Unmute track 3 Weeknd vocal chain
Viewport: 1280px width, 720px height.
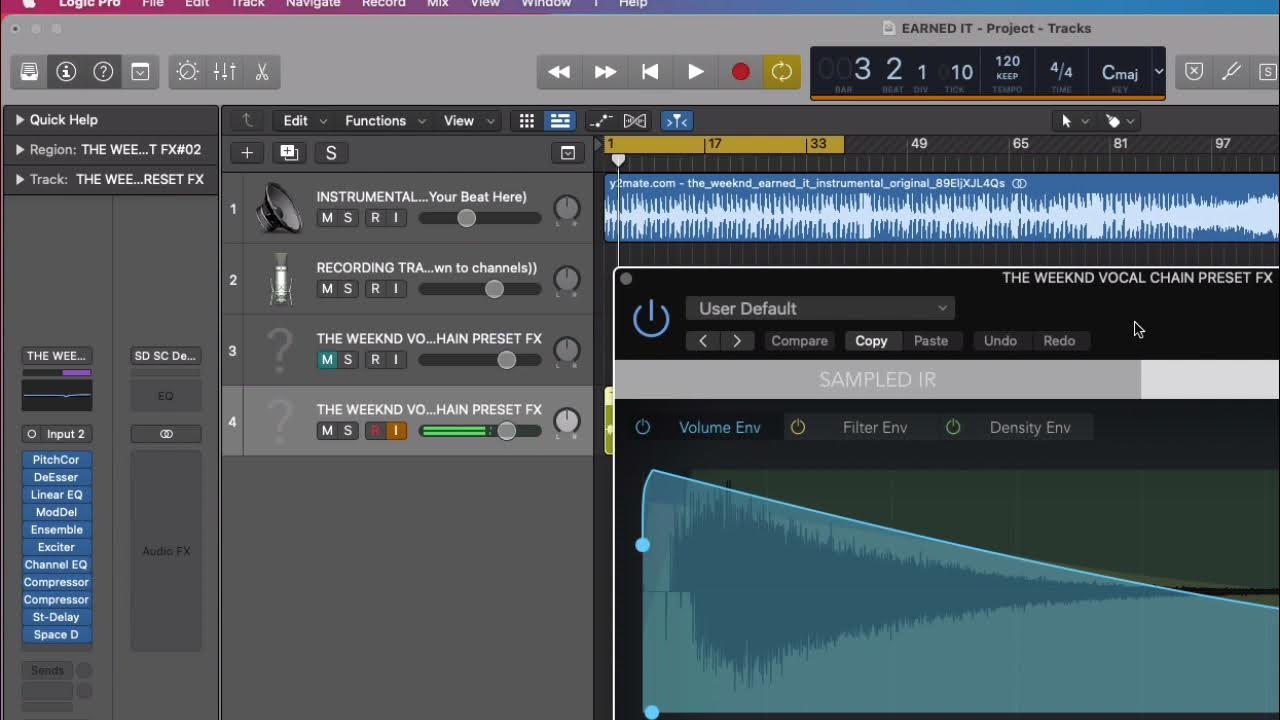[x=327, y=360]
